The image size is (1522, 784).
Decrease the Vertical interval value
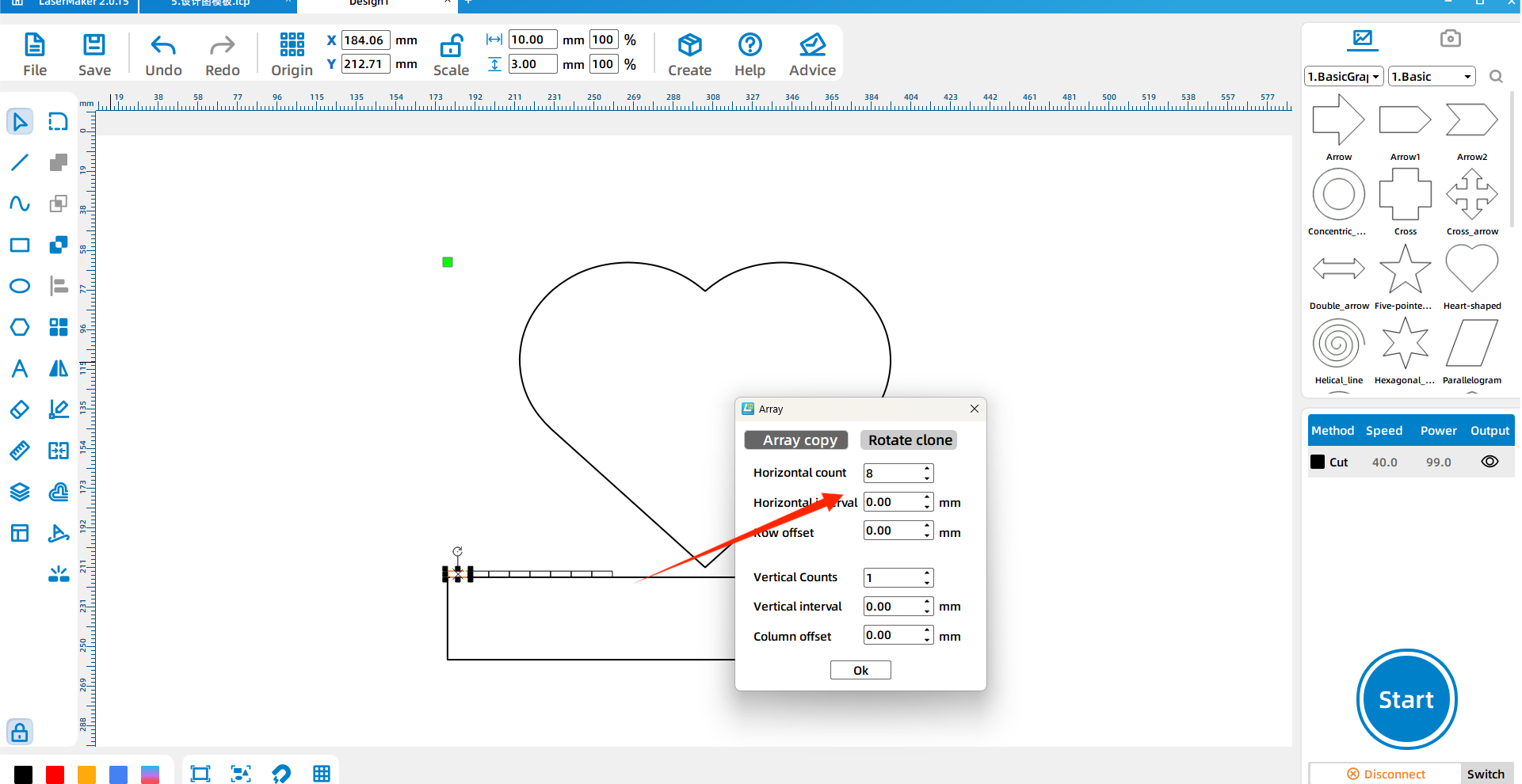pos(927,611)
